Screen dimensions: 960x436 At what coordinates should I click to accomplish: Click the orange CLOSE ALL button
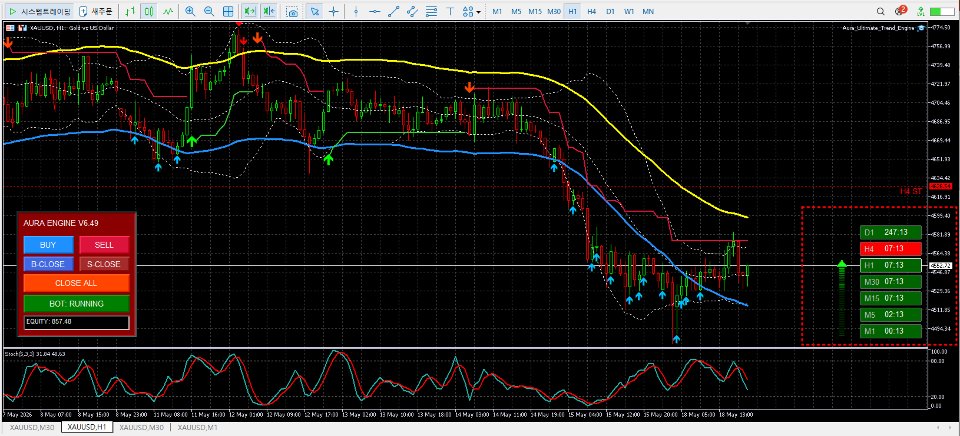pyautogui.click(x=77, y=283)
